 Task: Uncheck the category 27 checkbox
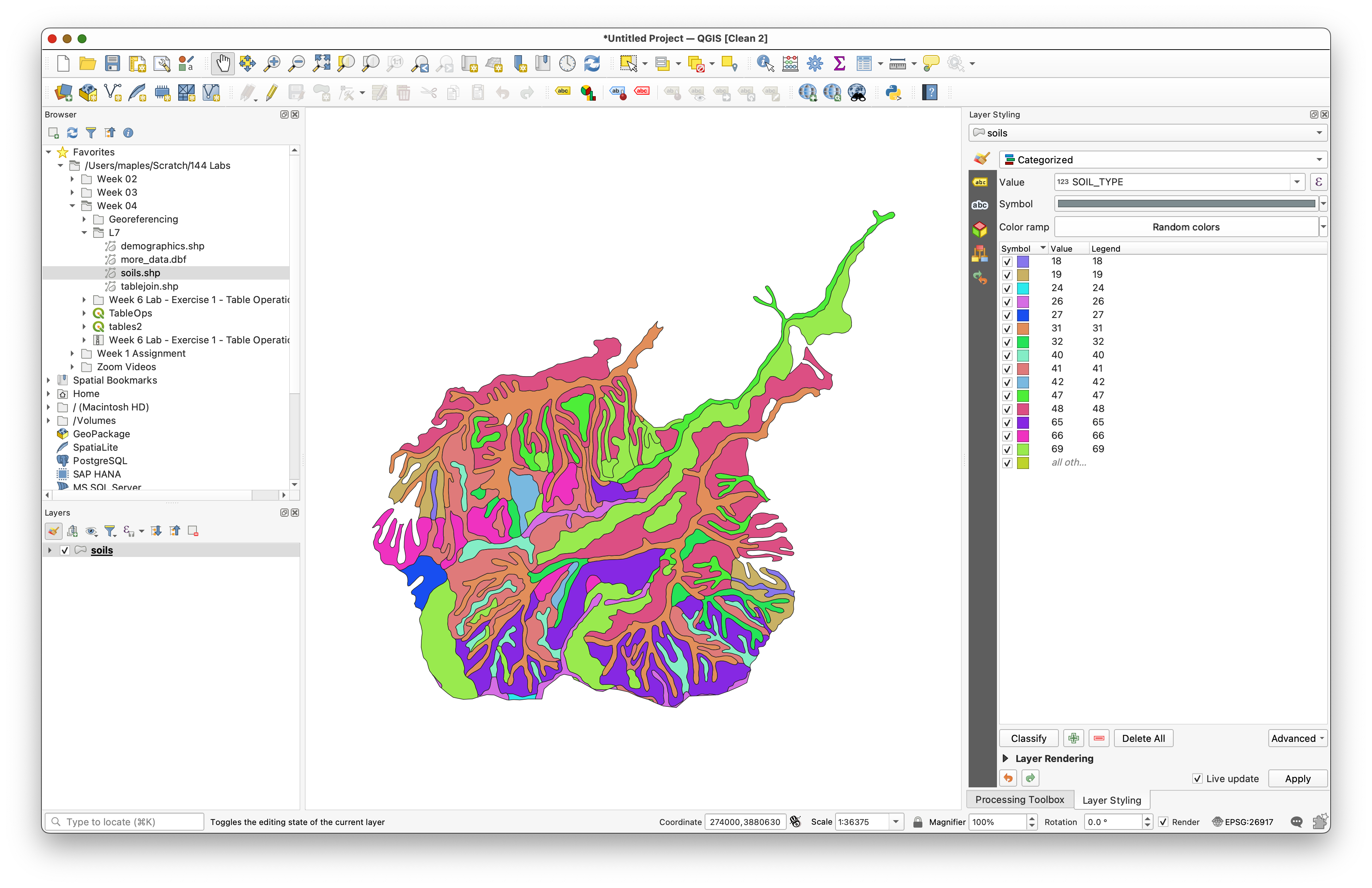[1007, 315]
